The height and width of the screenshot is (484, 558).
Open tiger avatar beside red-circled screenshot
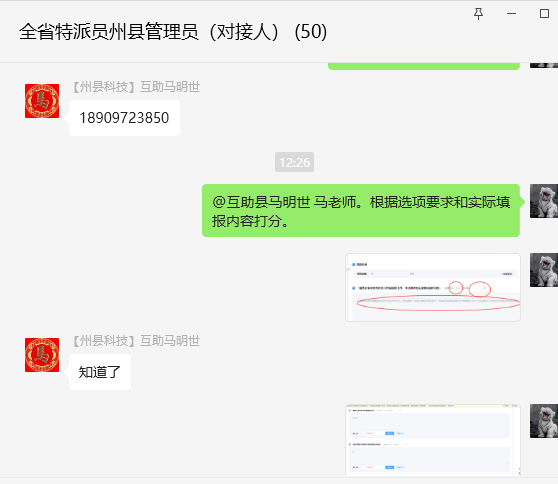544,270
